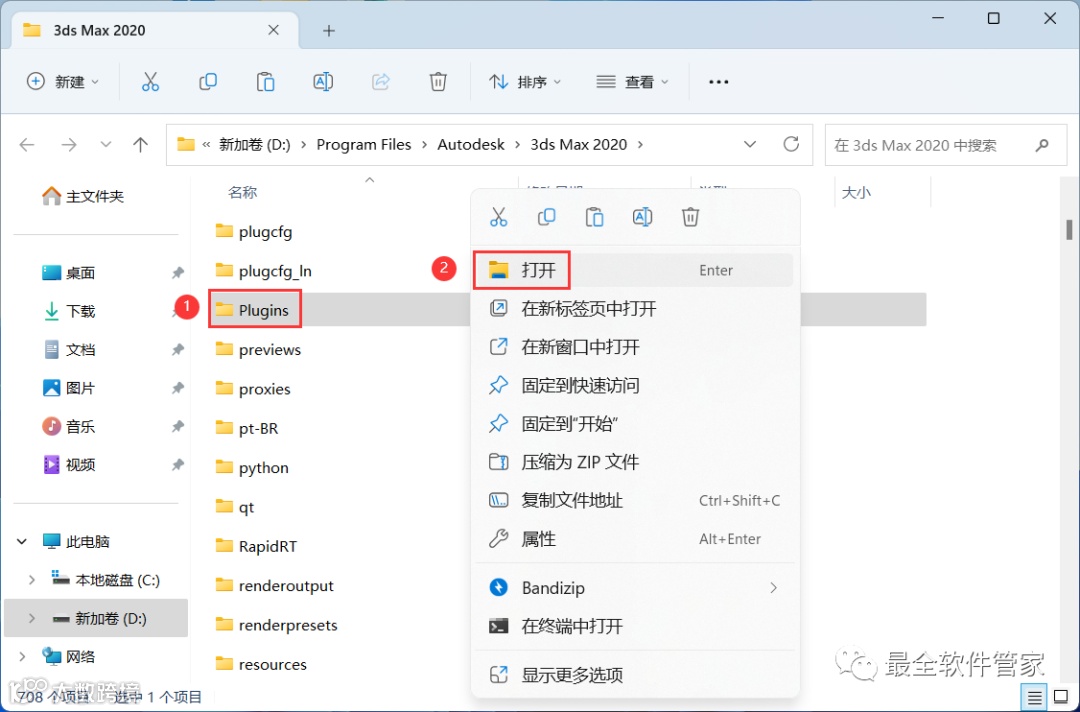Click the 大小 column header
Screen dimensions: 1080x712
(x=855, y=193)
